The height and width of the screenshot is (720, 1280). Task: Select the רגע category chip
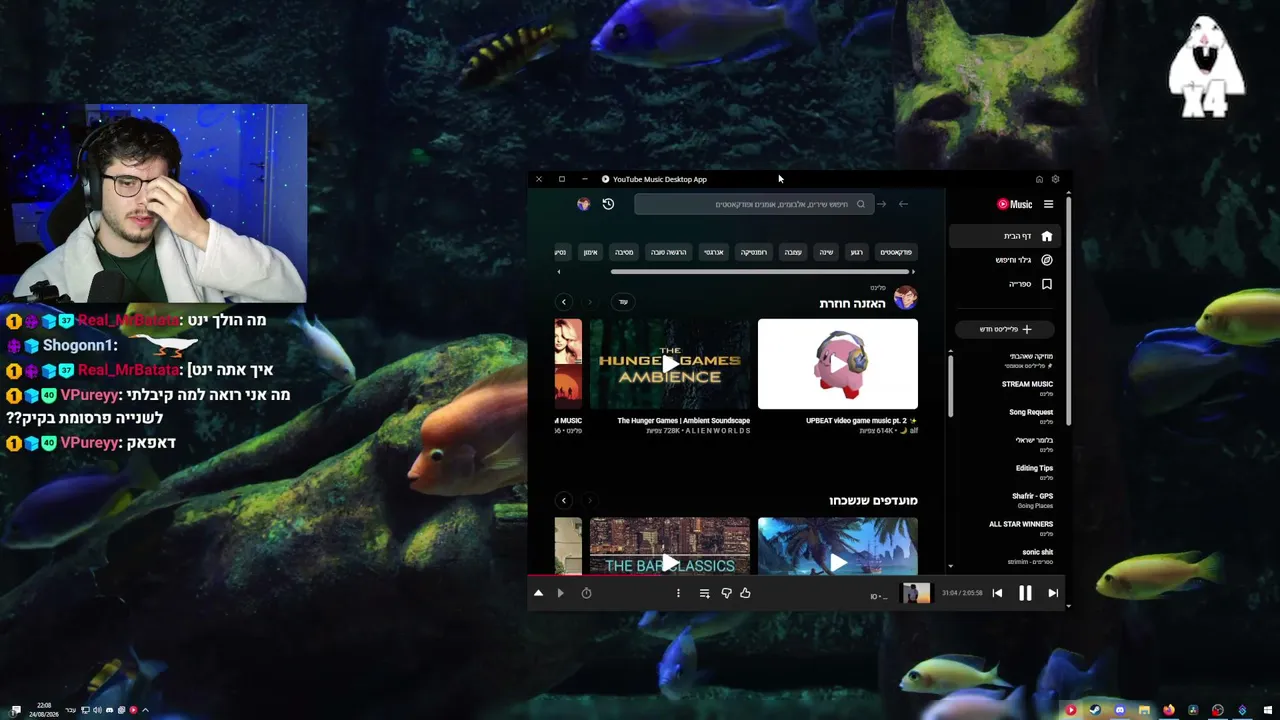(857, 252)
